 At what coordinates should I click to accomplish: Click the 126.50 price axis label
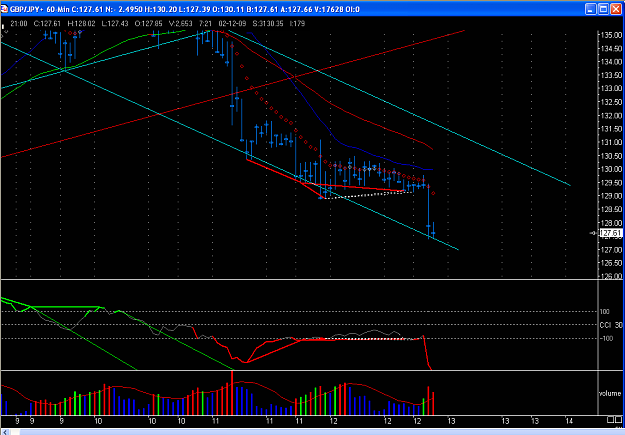(611, 263)
